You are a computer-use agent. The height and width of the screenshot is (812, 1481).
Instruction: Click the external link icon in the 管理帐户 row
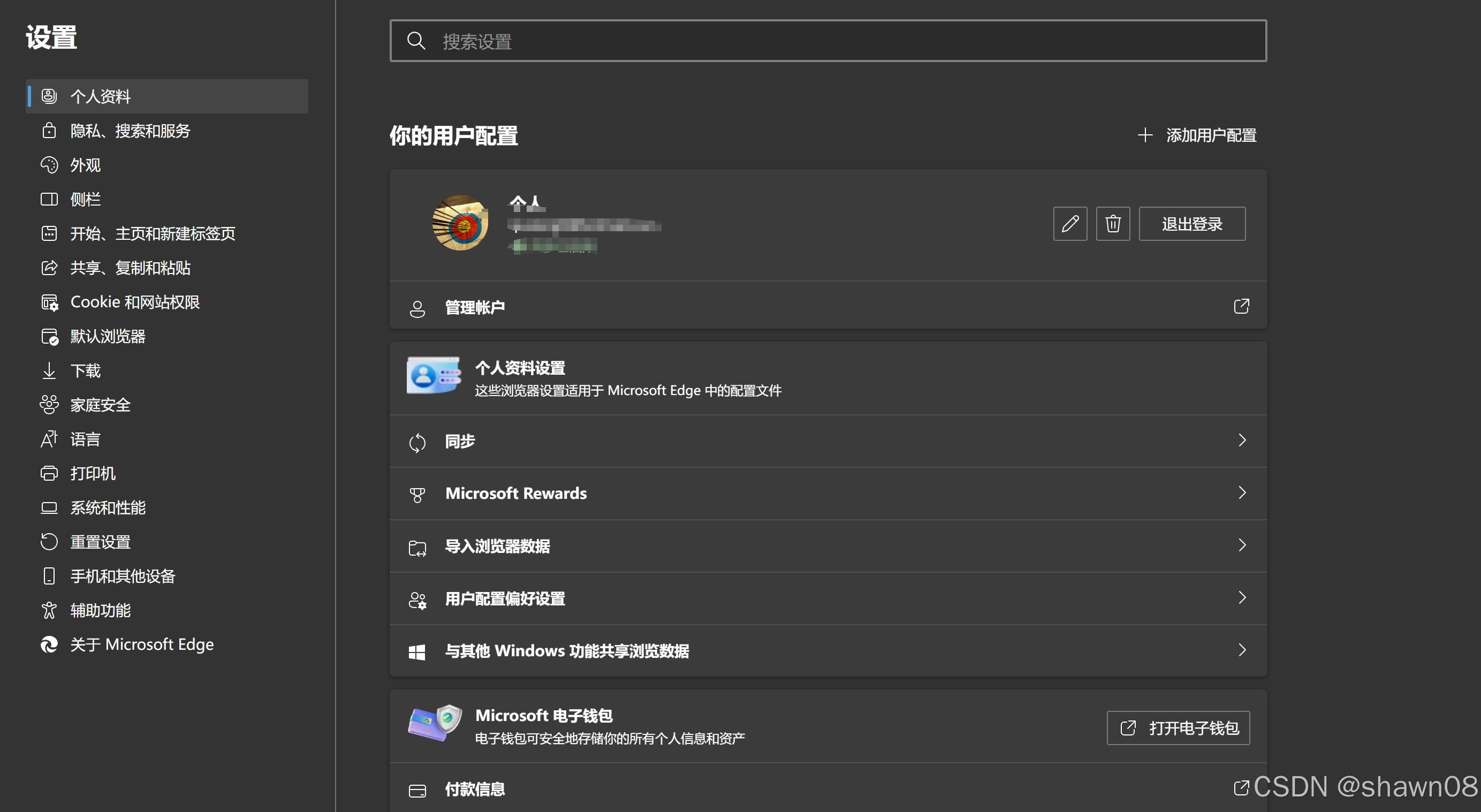(x=1241, y=306)
